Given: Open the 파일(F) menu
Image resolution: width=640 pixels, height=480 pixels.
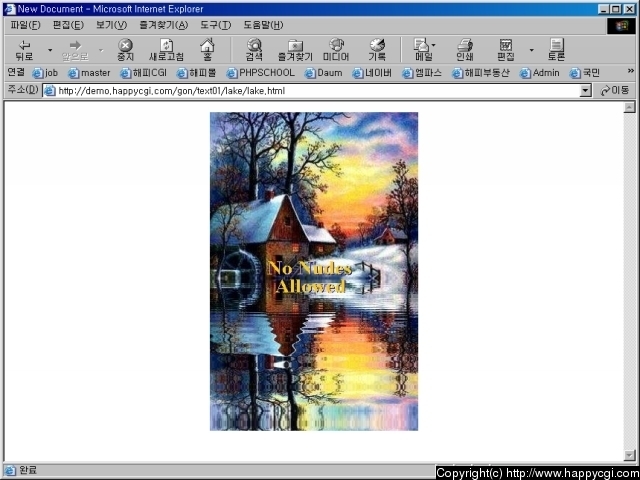Looking at the screenshot, I should tap(25, 25).
